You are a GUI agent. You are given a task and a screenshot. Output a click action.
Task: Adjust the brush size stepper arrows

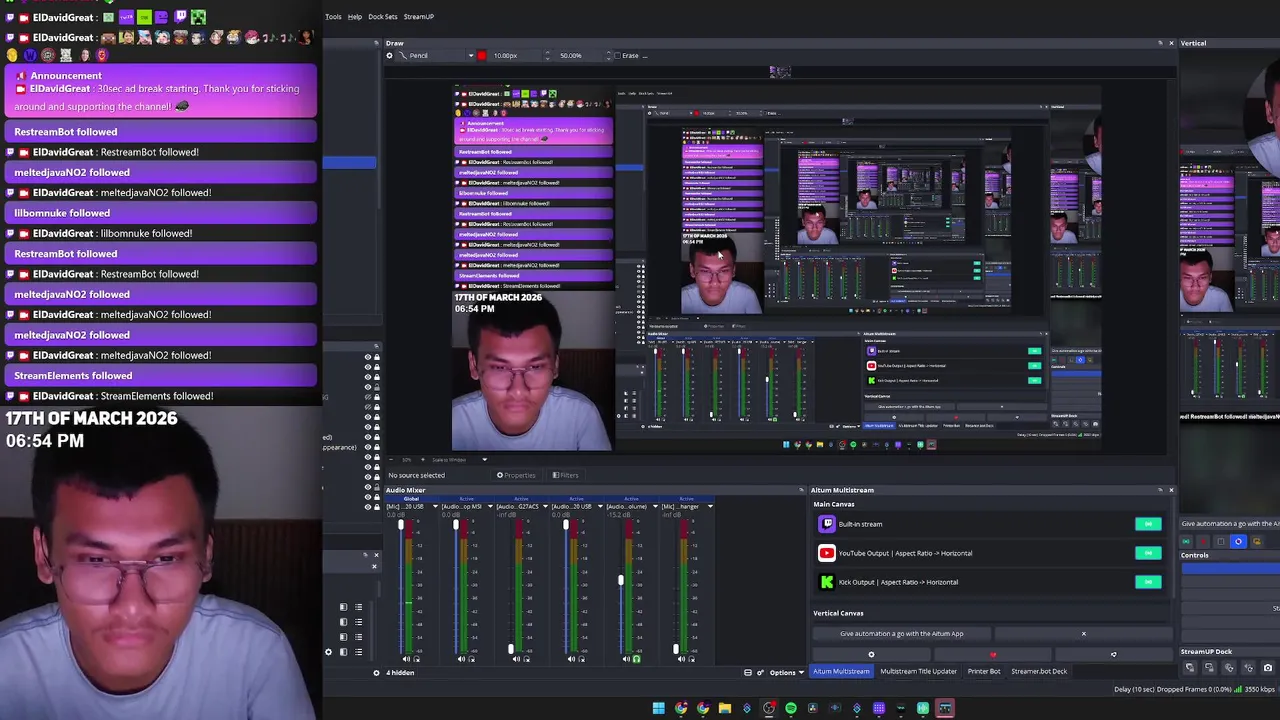(547, 56)
